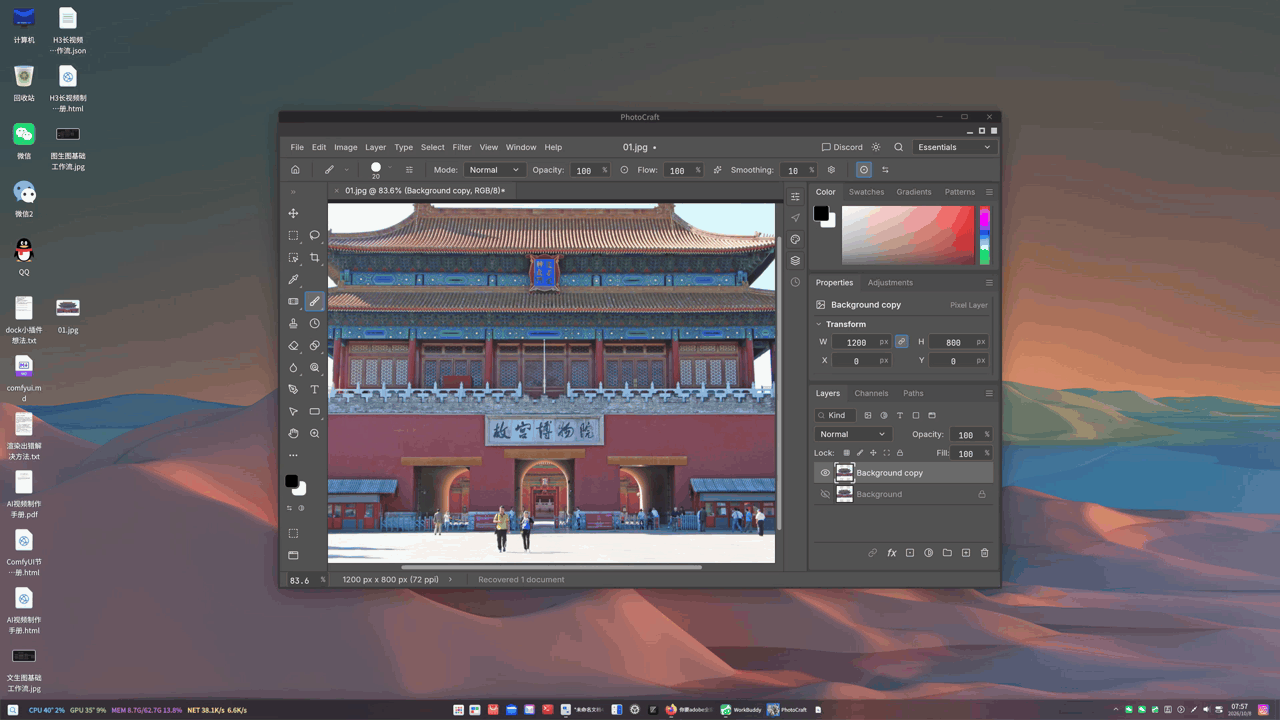
Task: Show the hidden Background layer
Action: pyautogui.click(x=825, y=494)
